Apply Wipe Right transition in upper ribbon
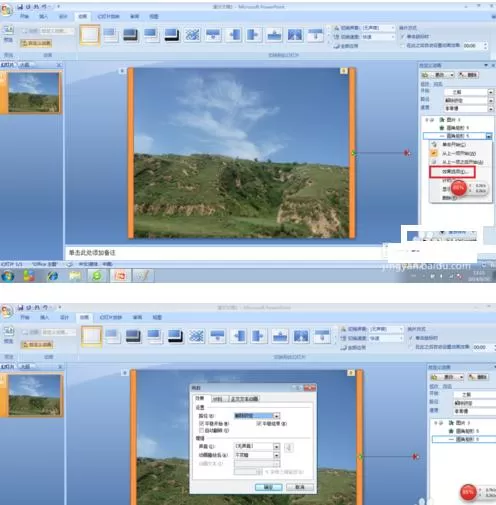This screenshot has width=496, height=505. point(254,35)
